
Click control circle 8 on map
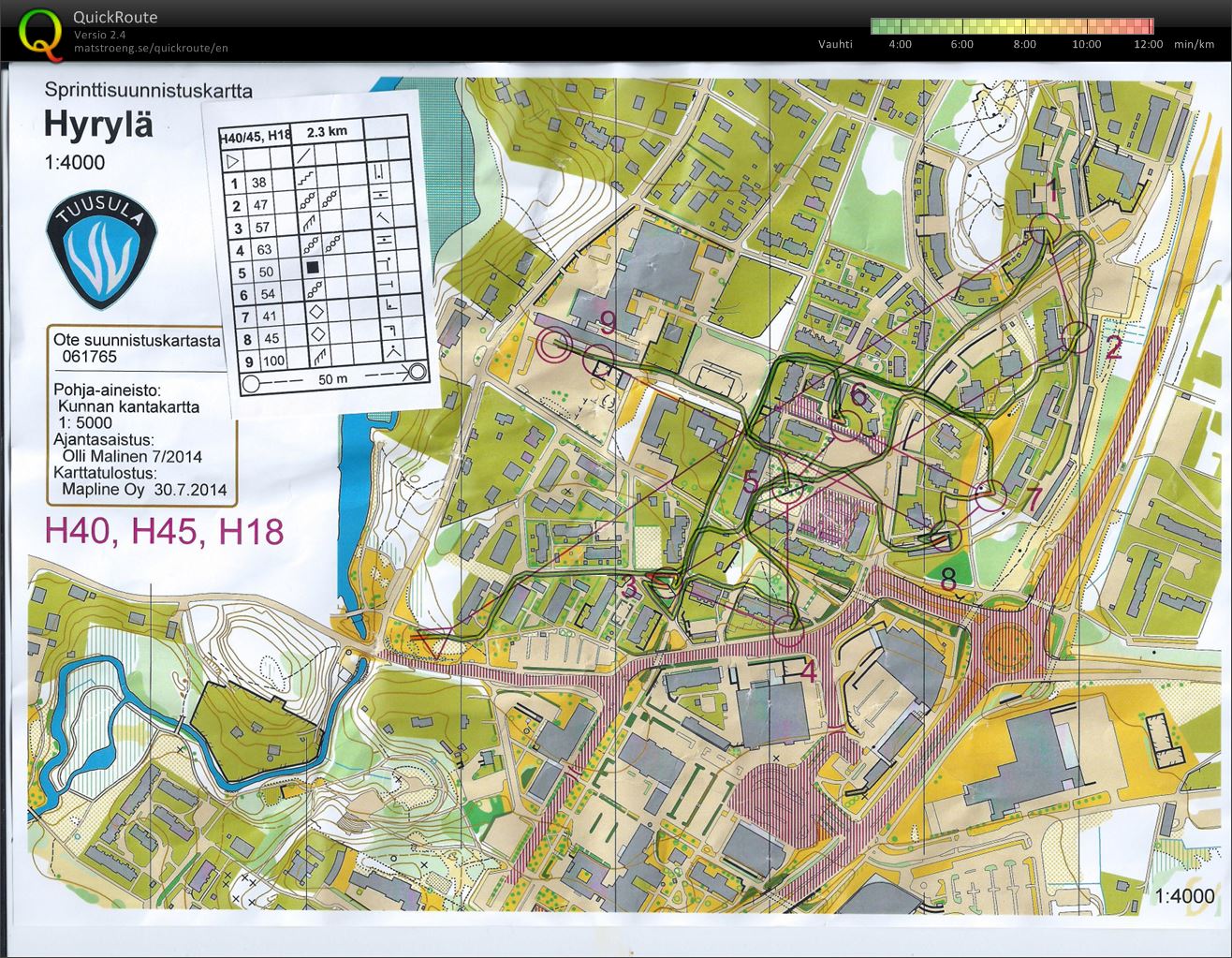coord(948,535)
